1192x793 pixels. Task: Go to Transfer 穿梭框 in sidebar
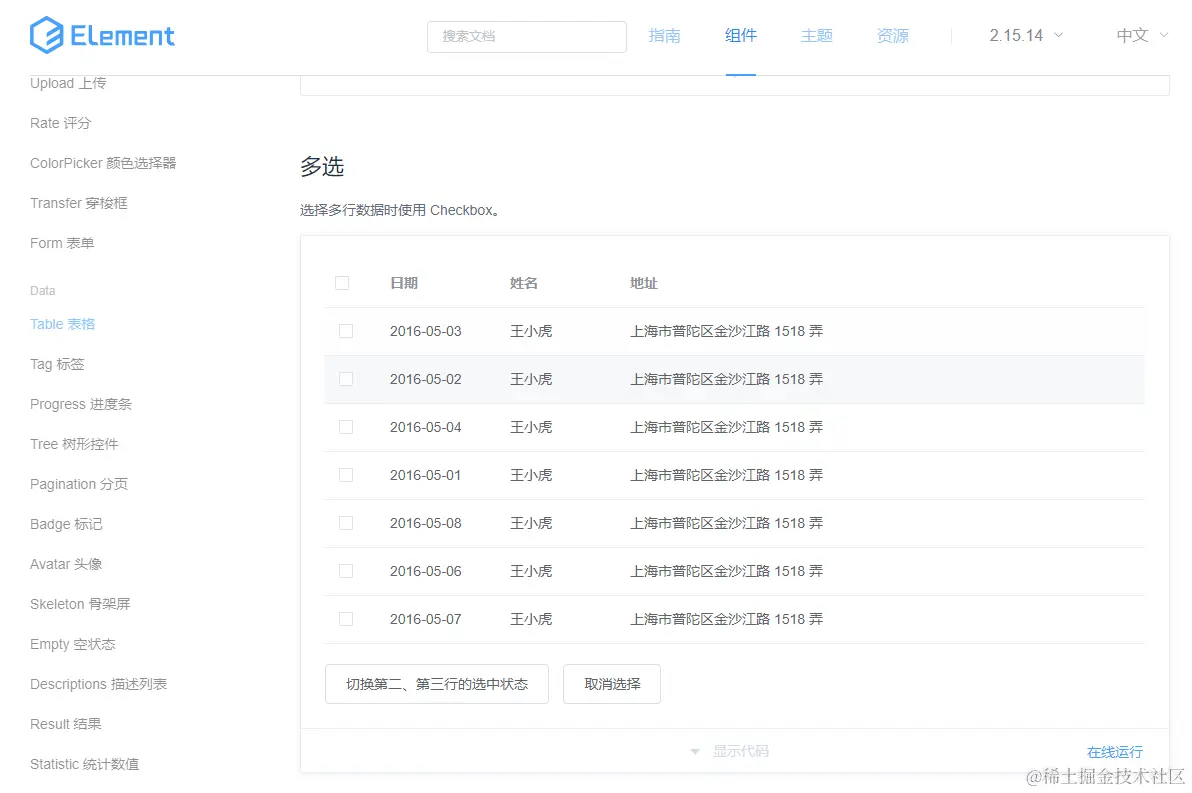(79, 203)
